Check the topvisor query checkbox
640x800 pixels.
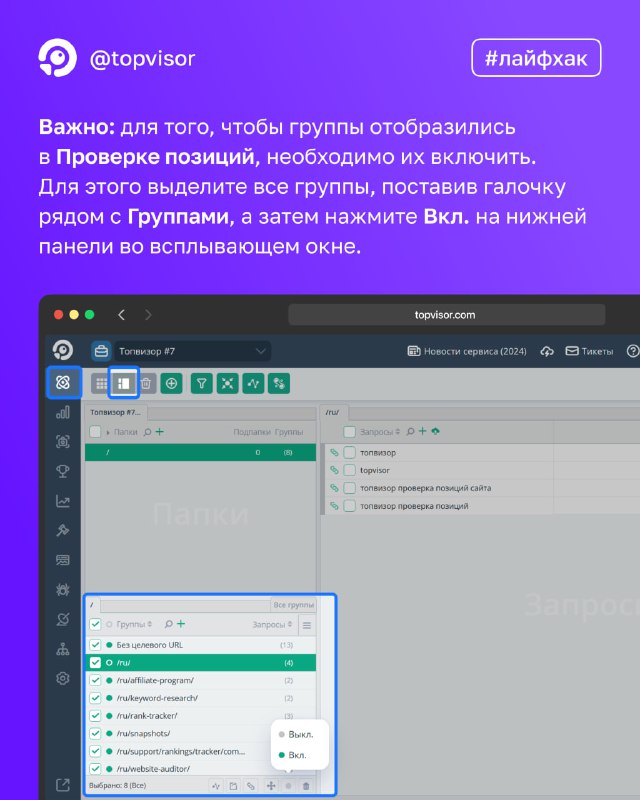click(x=350, y=470)
